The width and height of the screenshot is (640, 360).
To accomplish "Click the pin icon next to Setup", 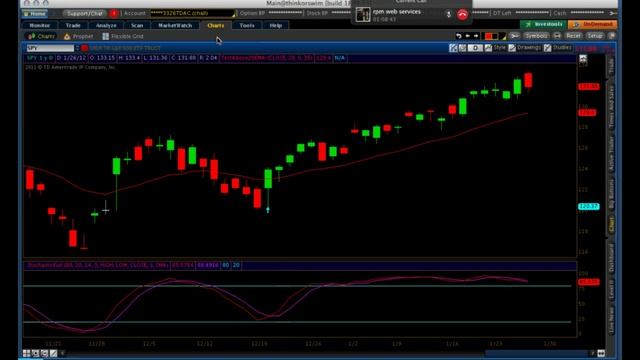I will (x=611, y=36).
